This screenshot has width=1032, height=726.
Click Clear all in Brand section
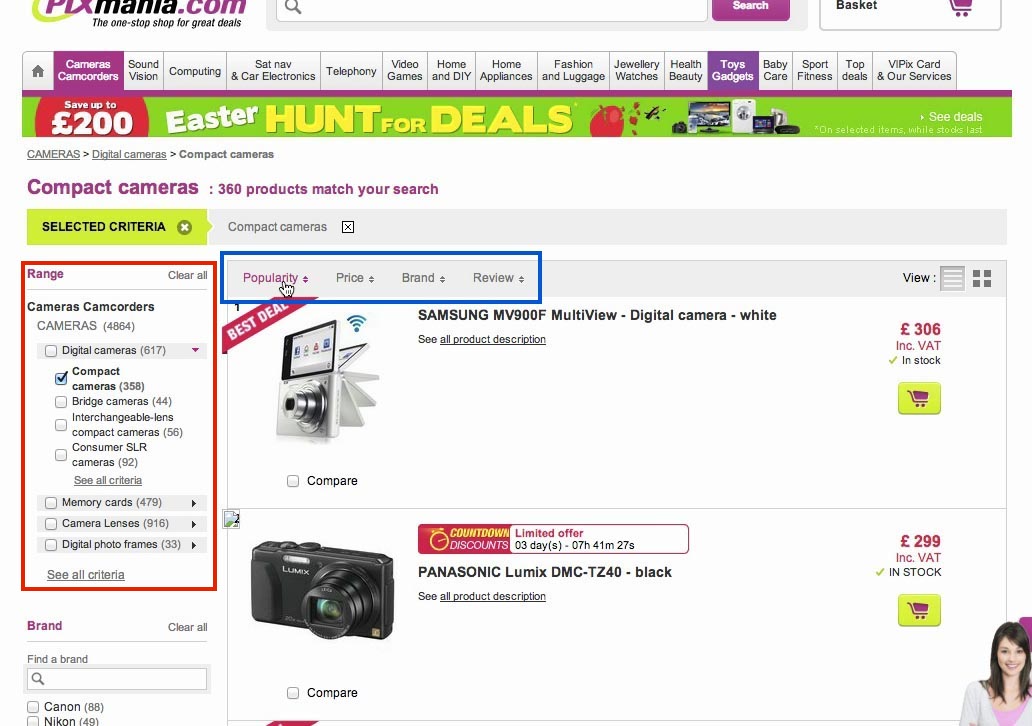[188, 627]
